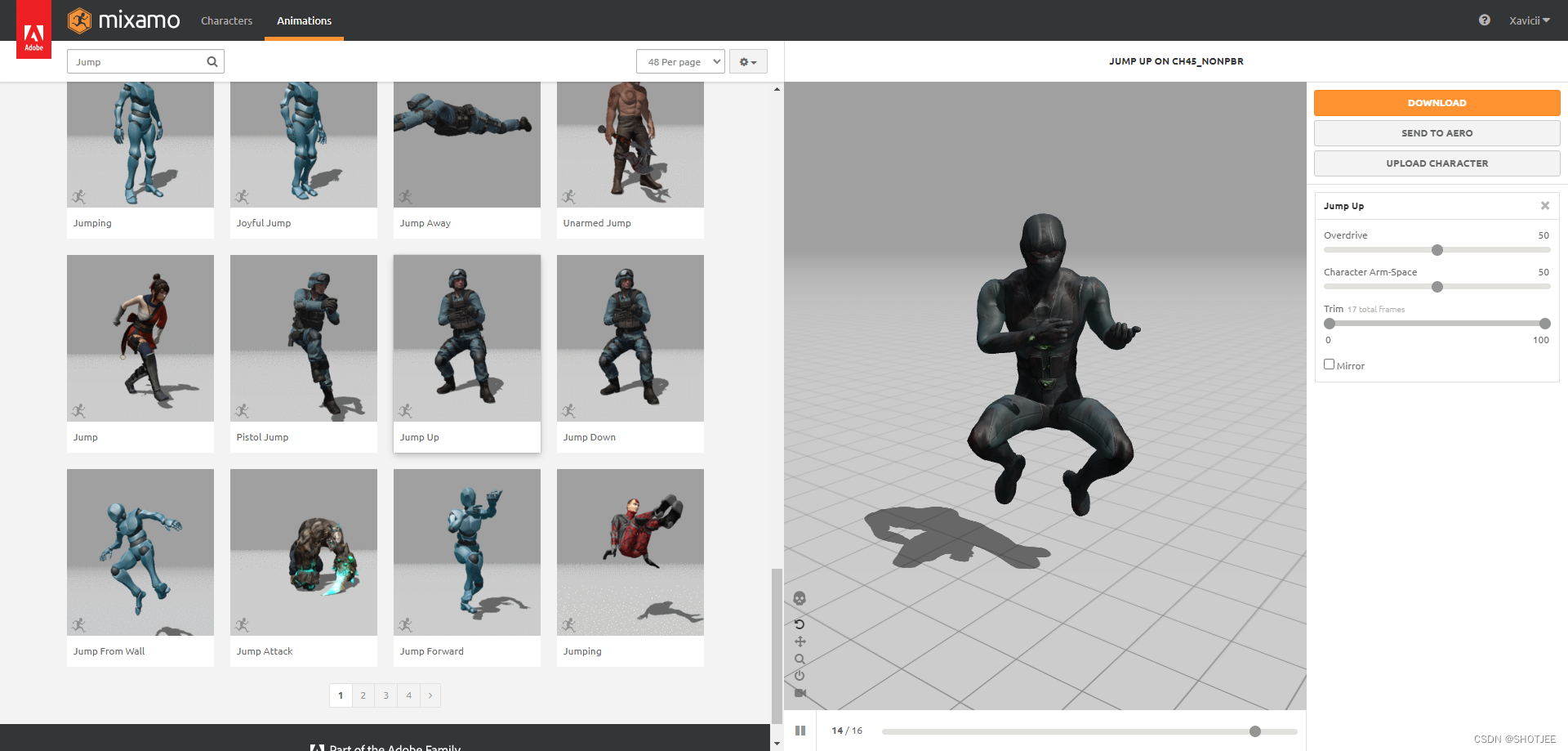Screen dimensions: 1568x751
Task: Click the follow camera video icon
Action: 800,693
